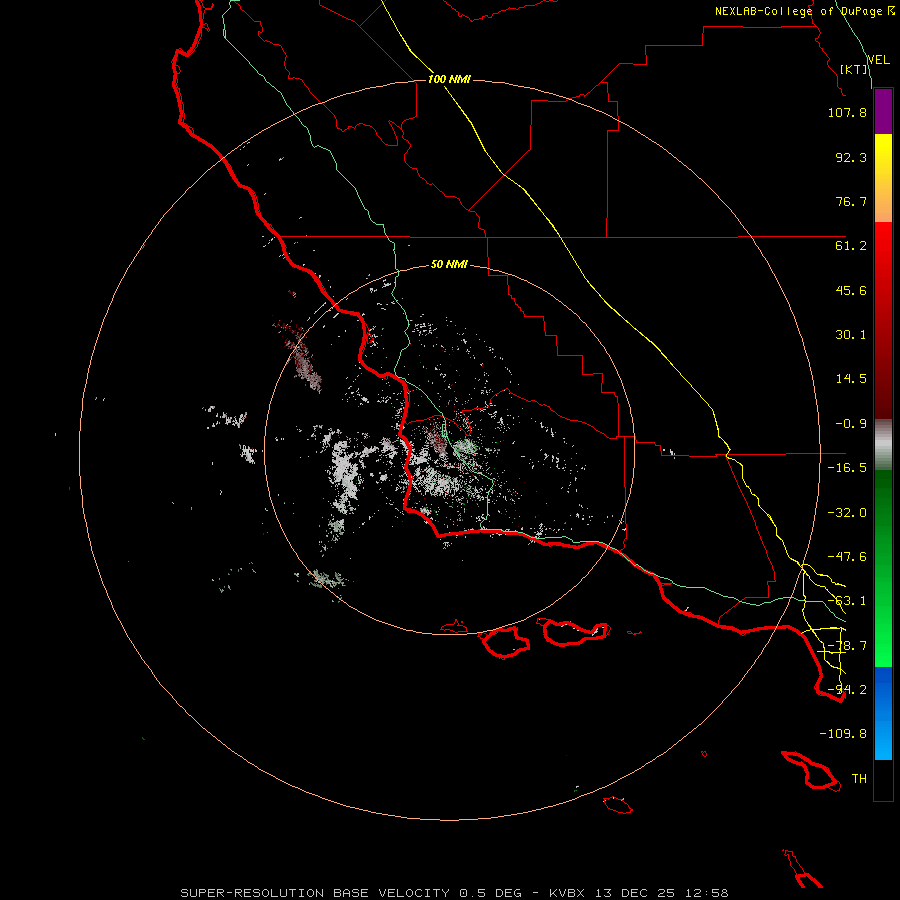Click the 107.8 scale value
The height and width of the screenshot is (900, 900).
pyautogui.click(x=847, y=112)
